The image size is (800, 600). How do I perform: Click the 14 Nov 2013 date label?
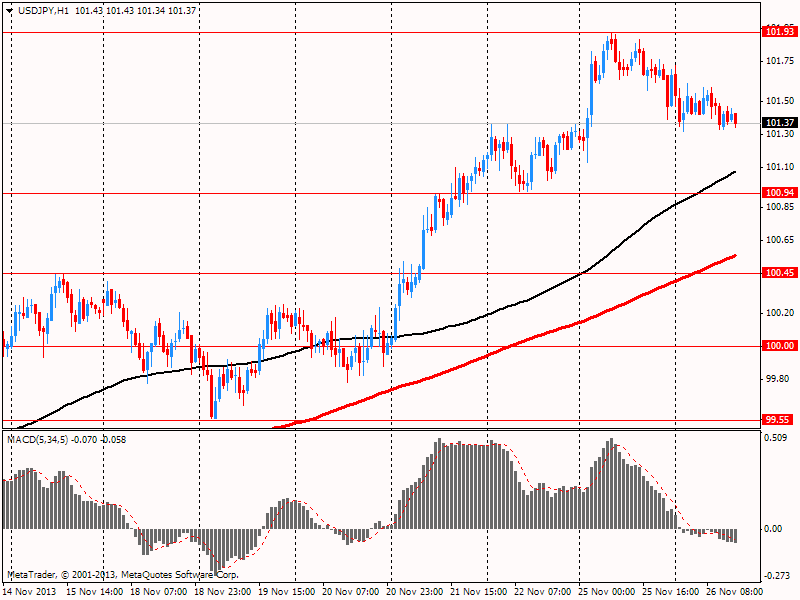pyautogui.click(x=30, y=592)
